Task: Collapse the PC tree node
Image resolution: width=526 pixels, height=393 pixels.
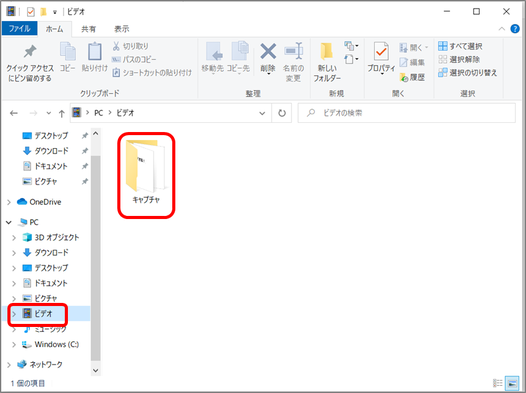Action: [x=9, y=222]
